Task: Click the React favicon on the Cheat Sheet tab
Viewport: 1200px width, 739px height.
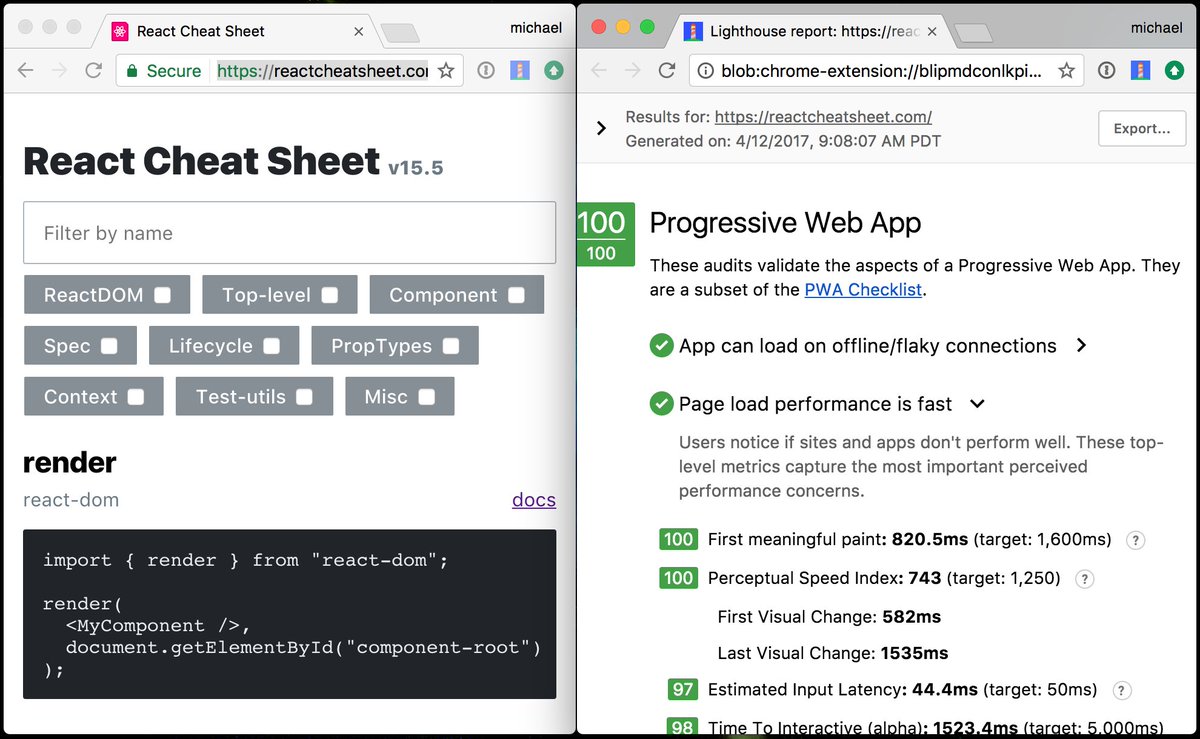Action: click(120, 31)
